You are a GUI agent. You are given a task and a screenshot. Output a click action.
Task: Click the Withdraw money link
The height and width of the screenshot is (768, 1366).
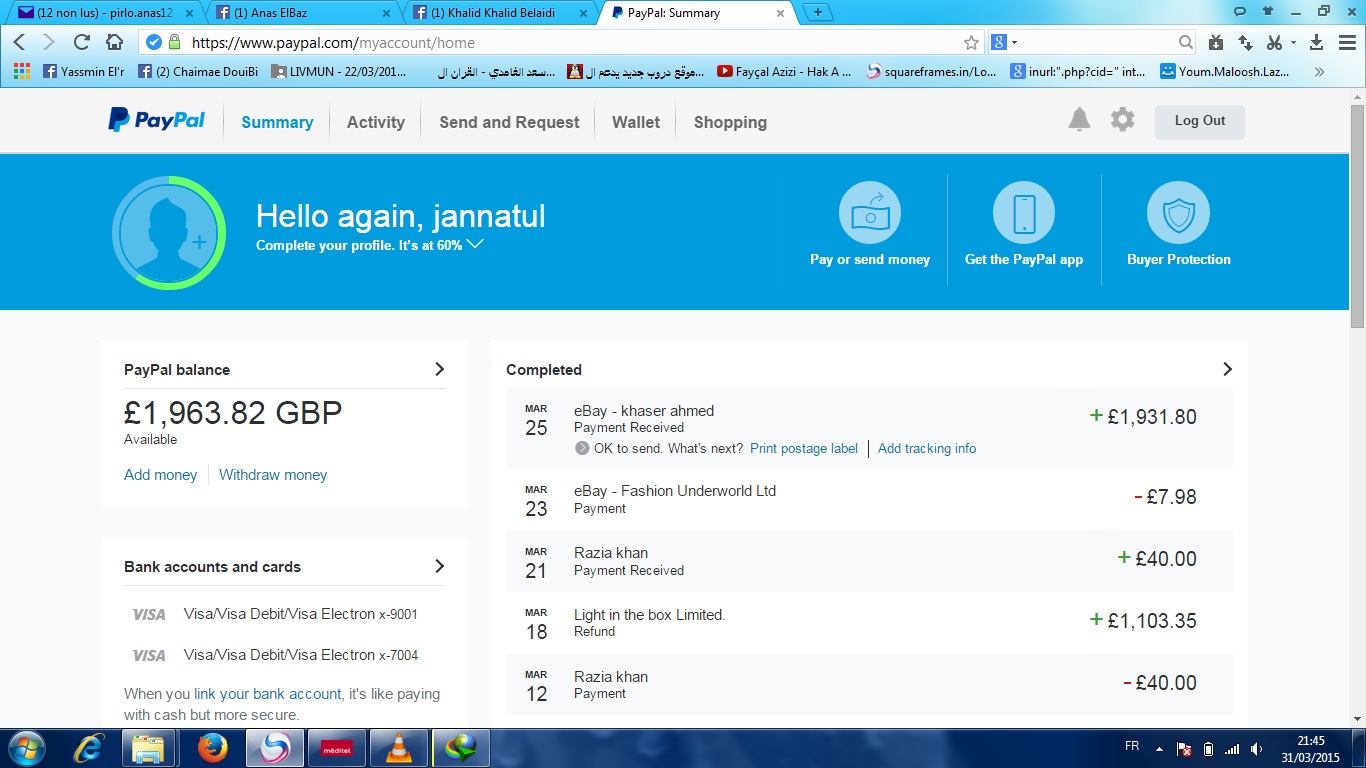tap(273, 475)
